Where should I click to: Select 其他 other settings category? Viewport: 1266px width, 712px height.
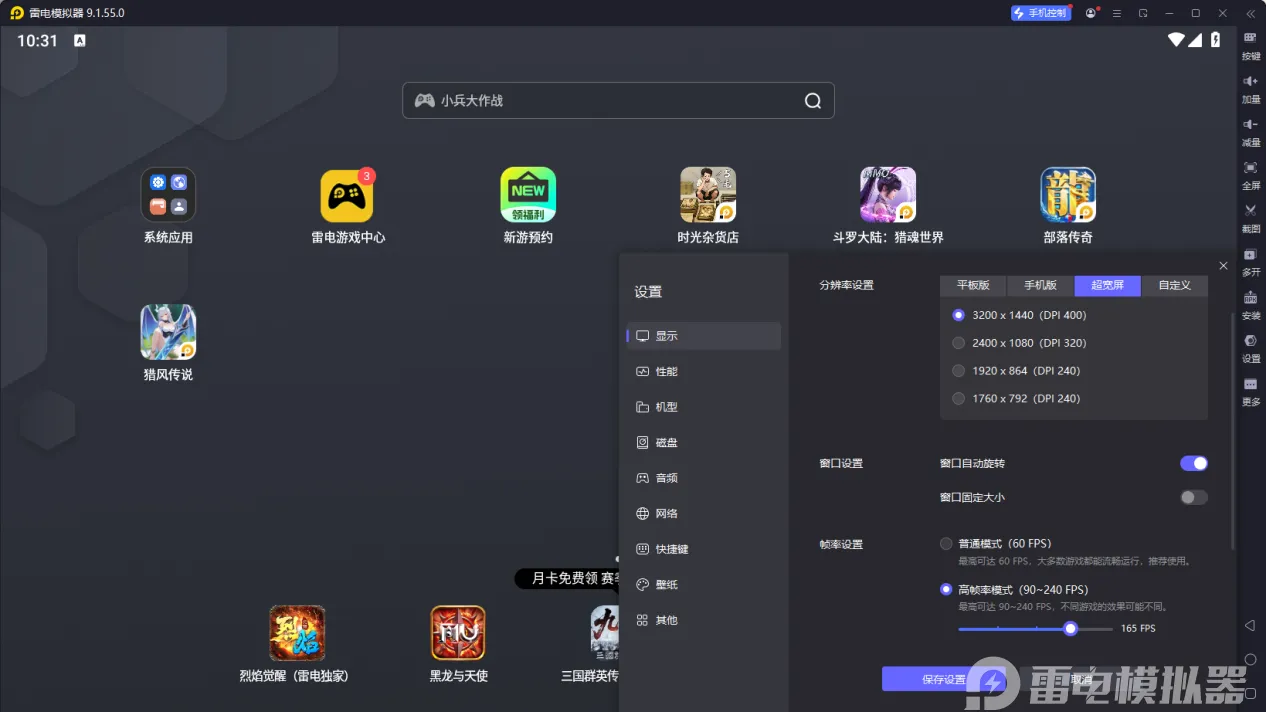coord(704,620)
